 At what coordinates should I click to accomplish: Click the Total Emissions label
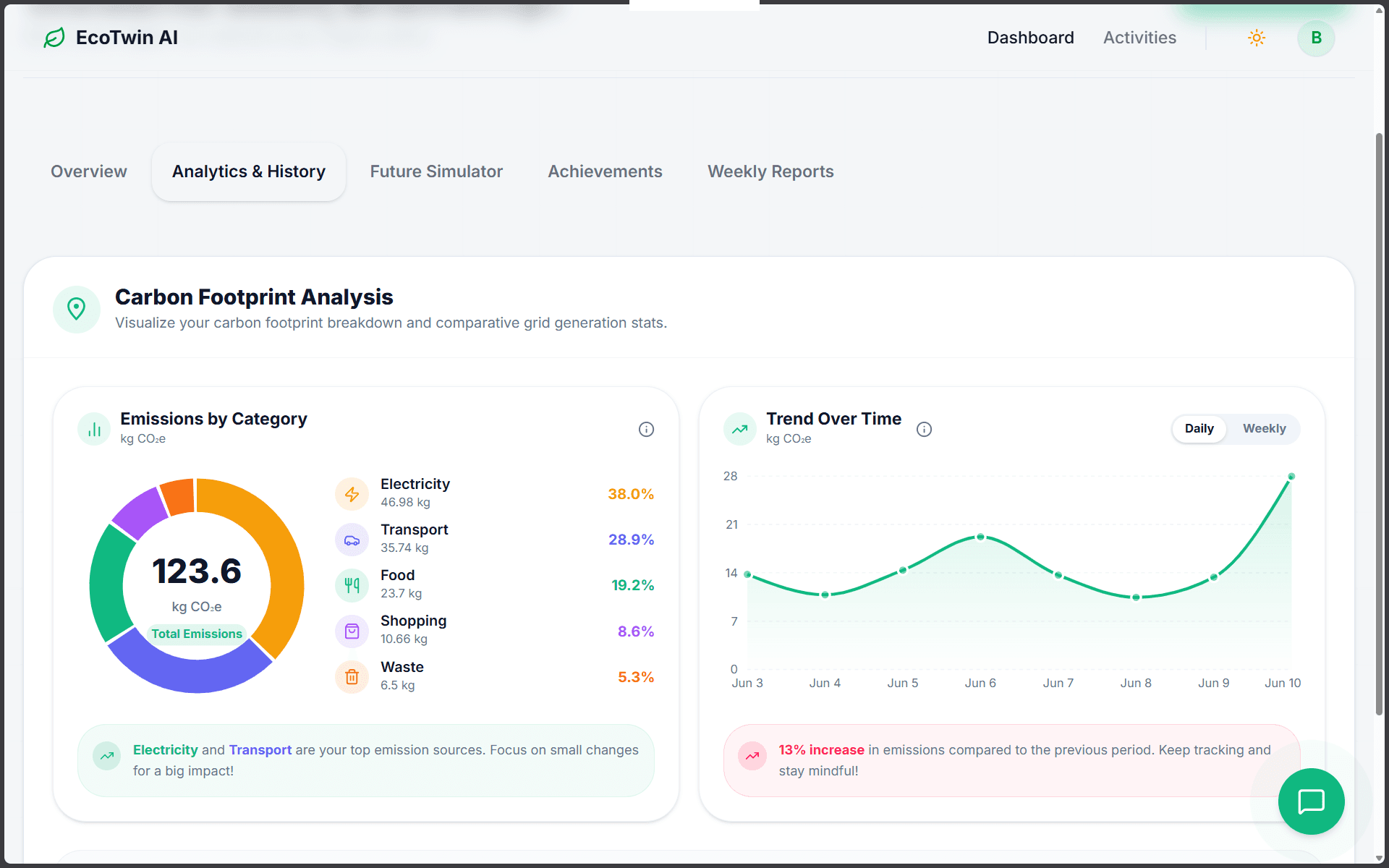point(197,634)
